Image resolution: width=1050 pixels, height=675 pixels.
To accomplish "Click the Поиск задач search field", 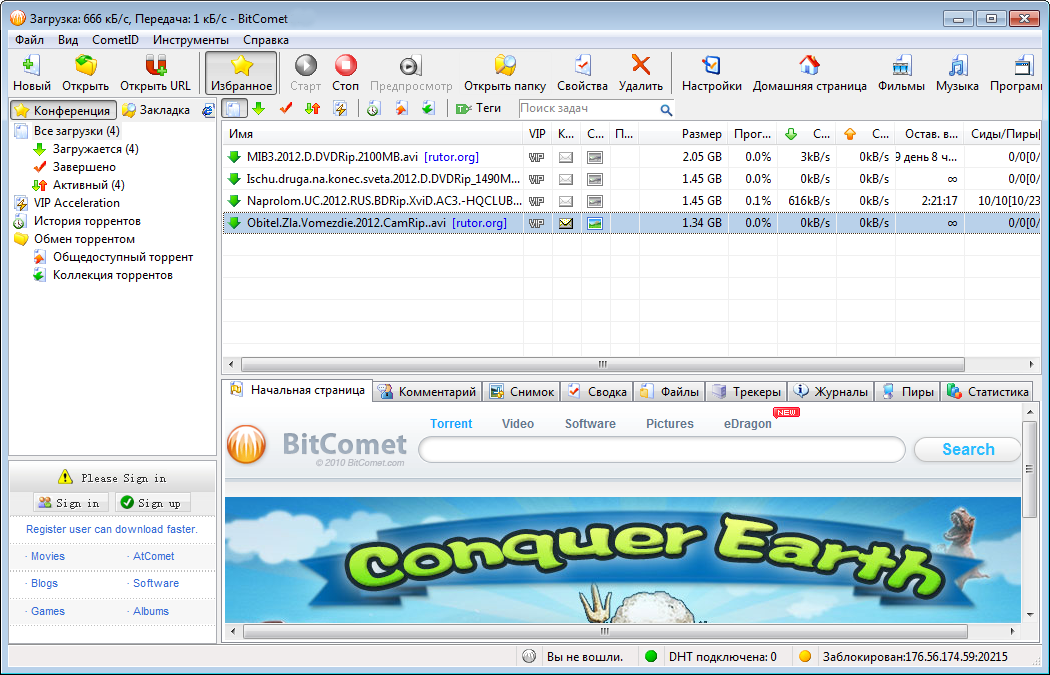I will tap(588, 108).
